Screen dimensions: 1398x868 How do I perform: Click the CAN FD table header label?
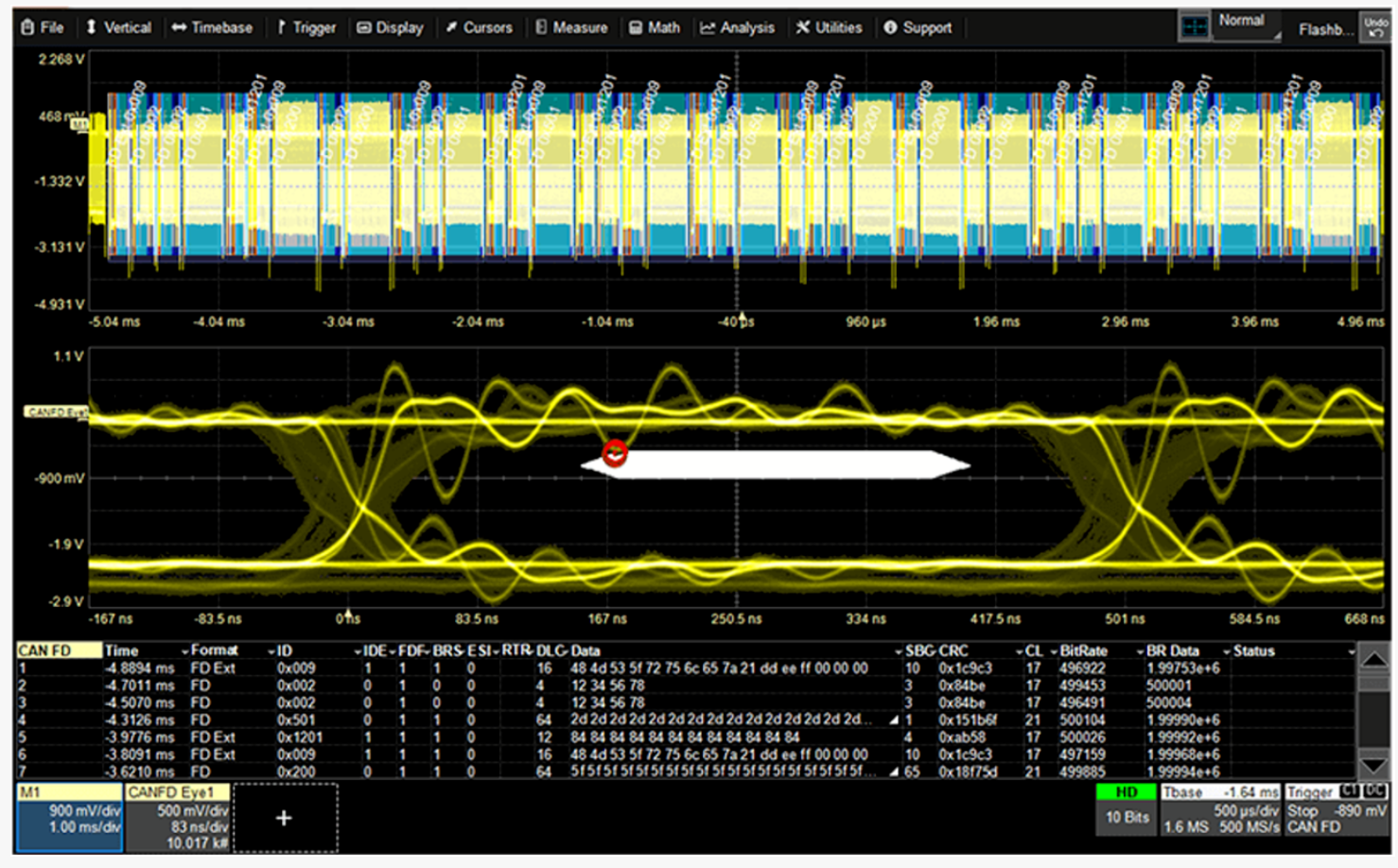tap(57, 651)
